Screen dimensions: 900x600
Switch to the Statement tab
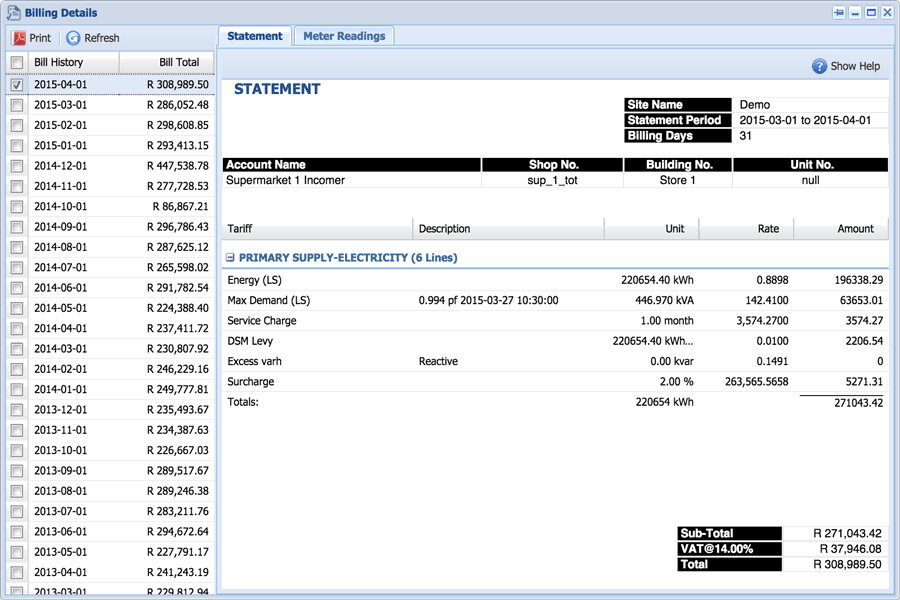coord(255,36)
